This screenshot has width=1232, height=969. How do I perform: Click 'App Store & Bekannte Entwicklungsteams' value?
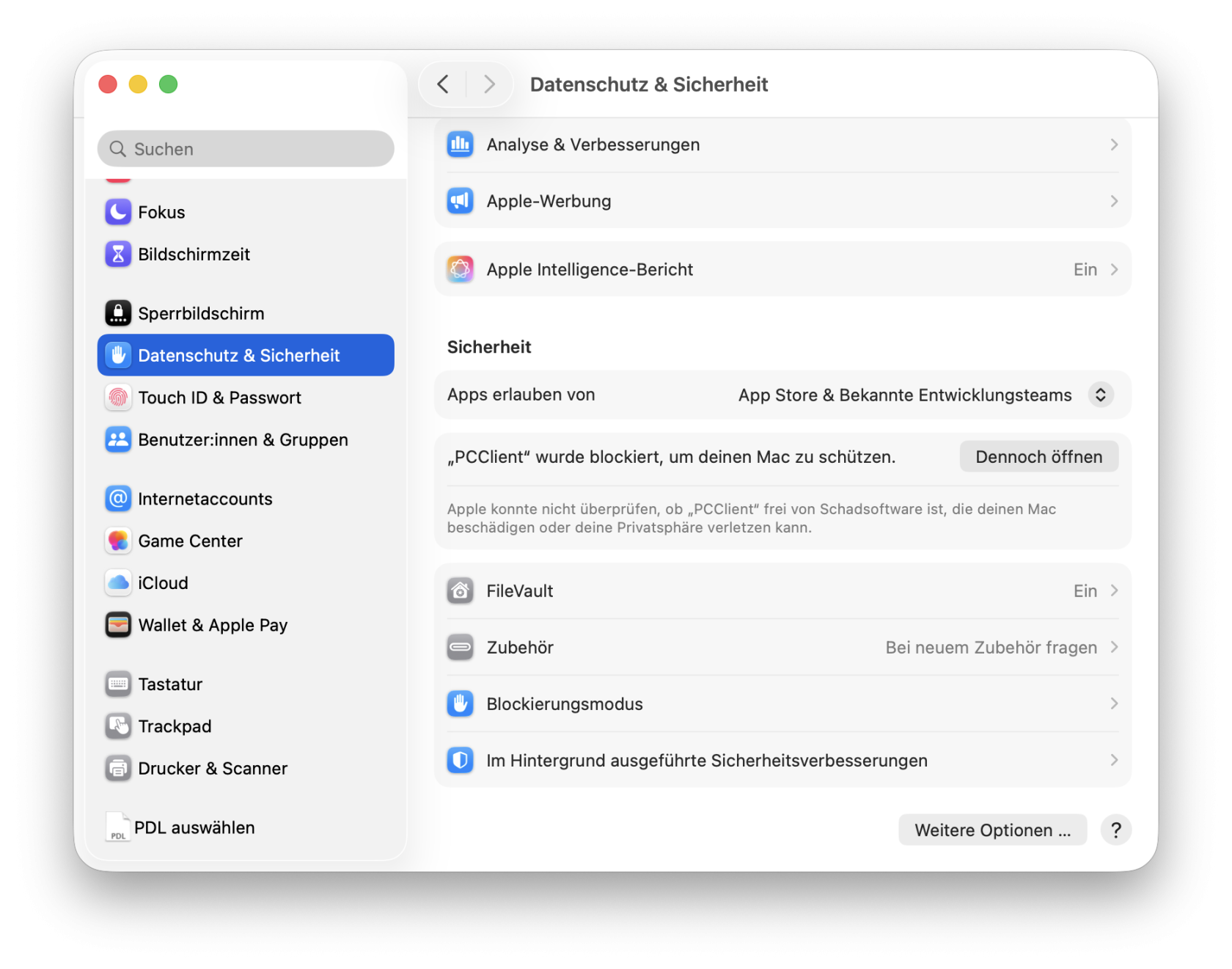click(905, 395)
